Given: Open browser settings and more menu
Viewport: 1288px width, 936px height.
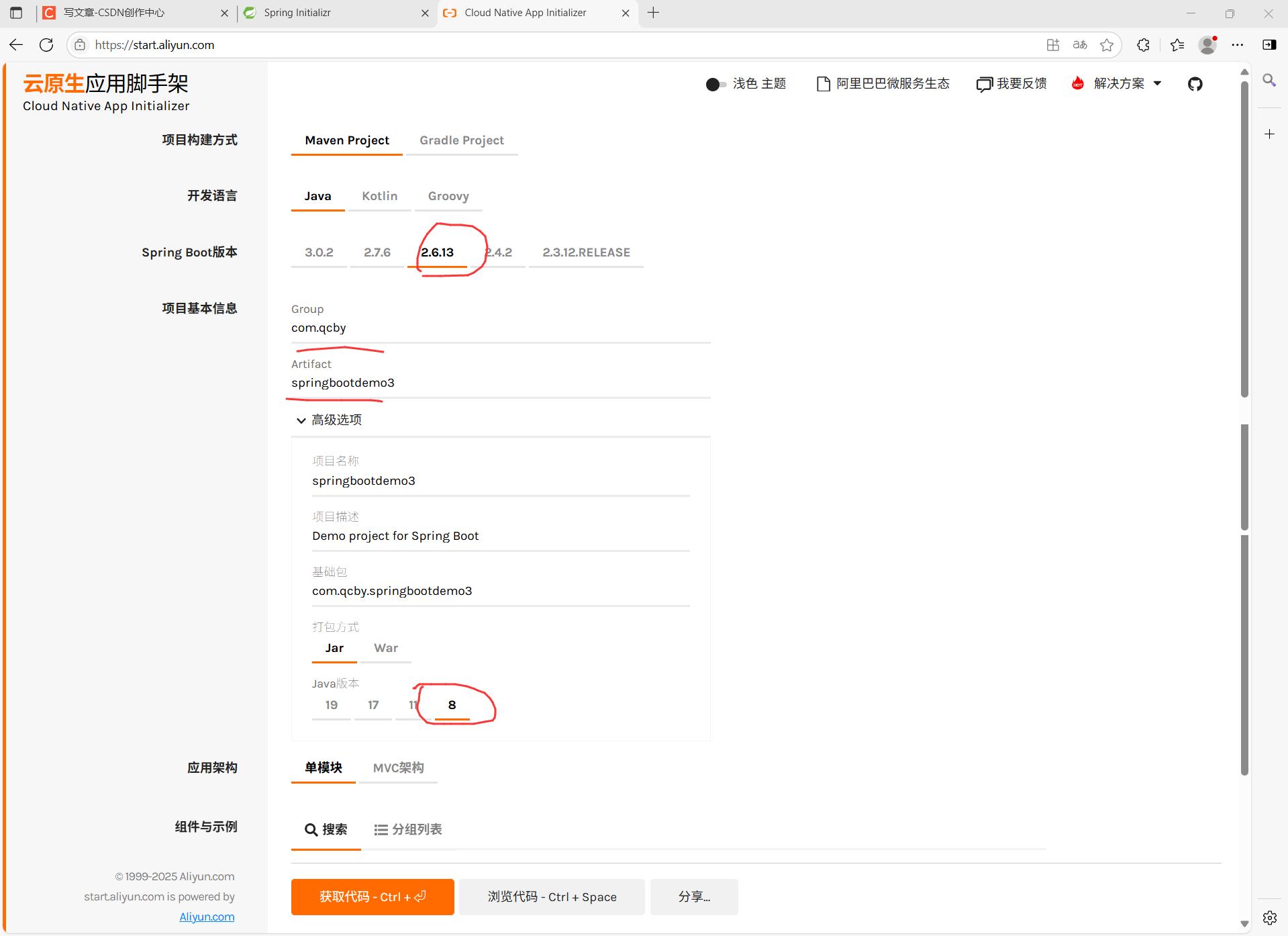Looking at the screenshot, I should (x=1238, y=45).
